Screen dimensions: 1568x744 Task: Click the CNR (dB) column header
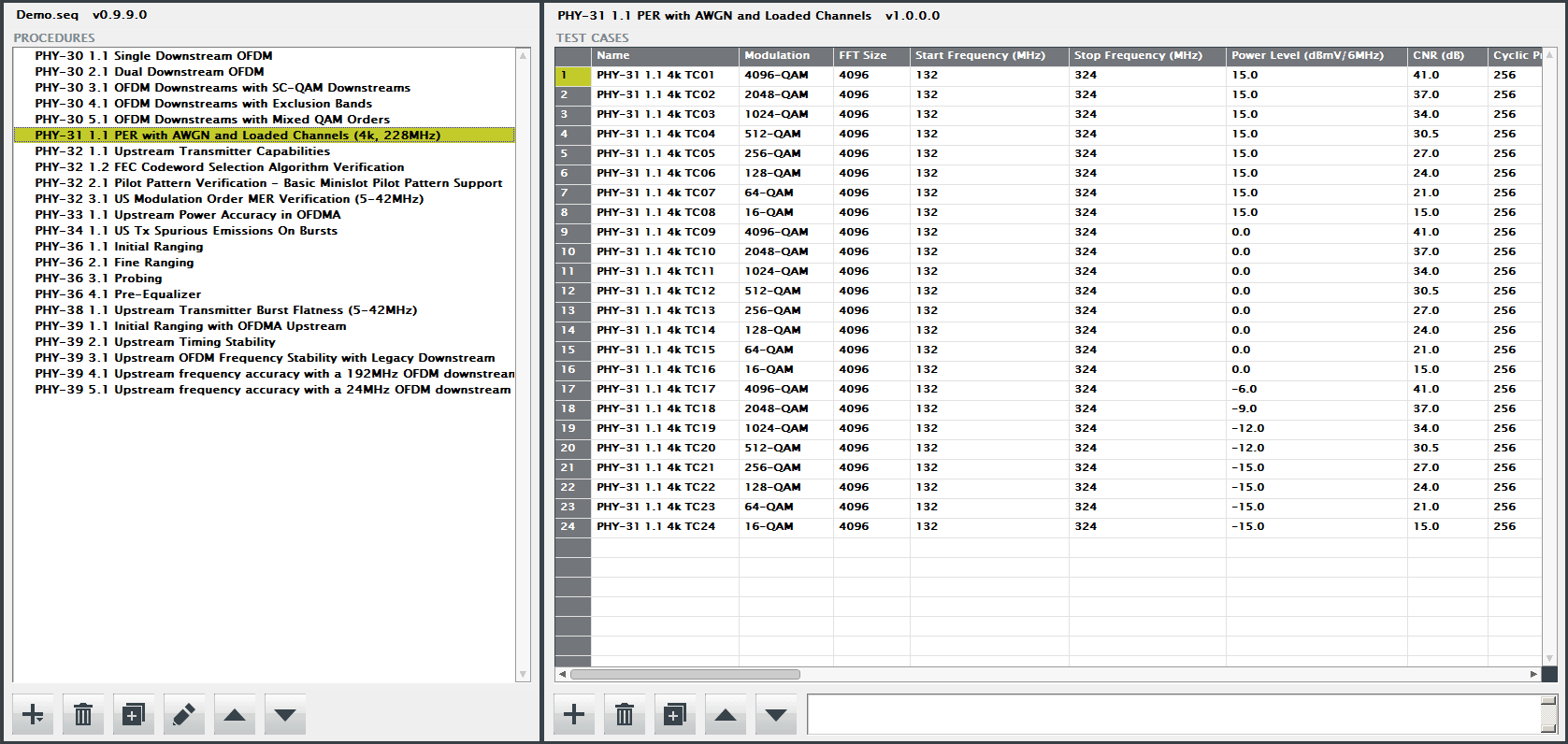pos(1438,56)
